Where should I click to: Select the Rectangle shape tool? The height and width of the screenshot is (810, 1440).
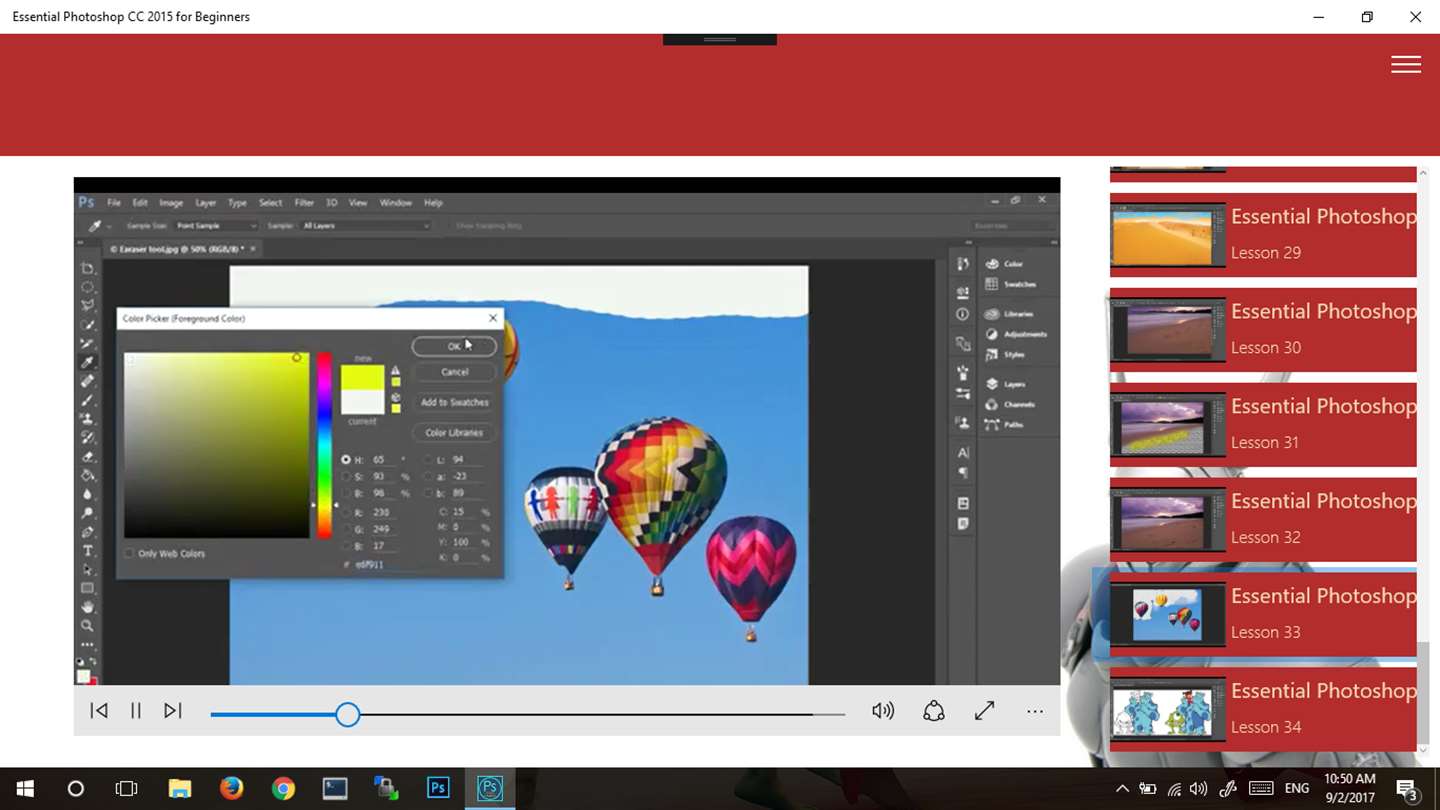88,588
